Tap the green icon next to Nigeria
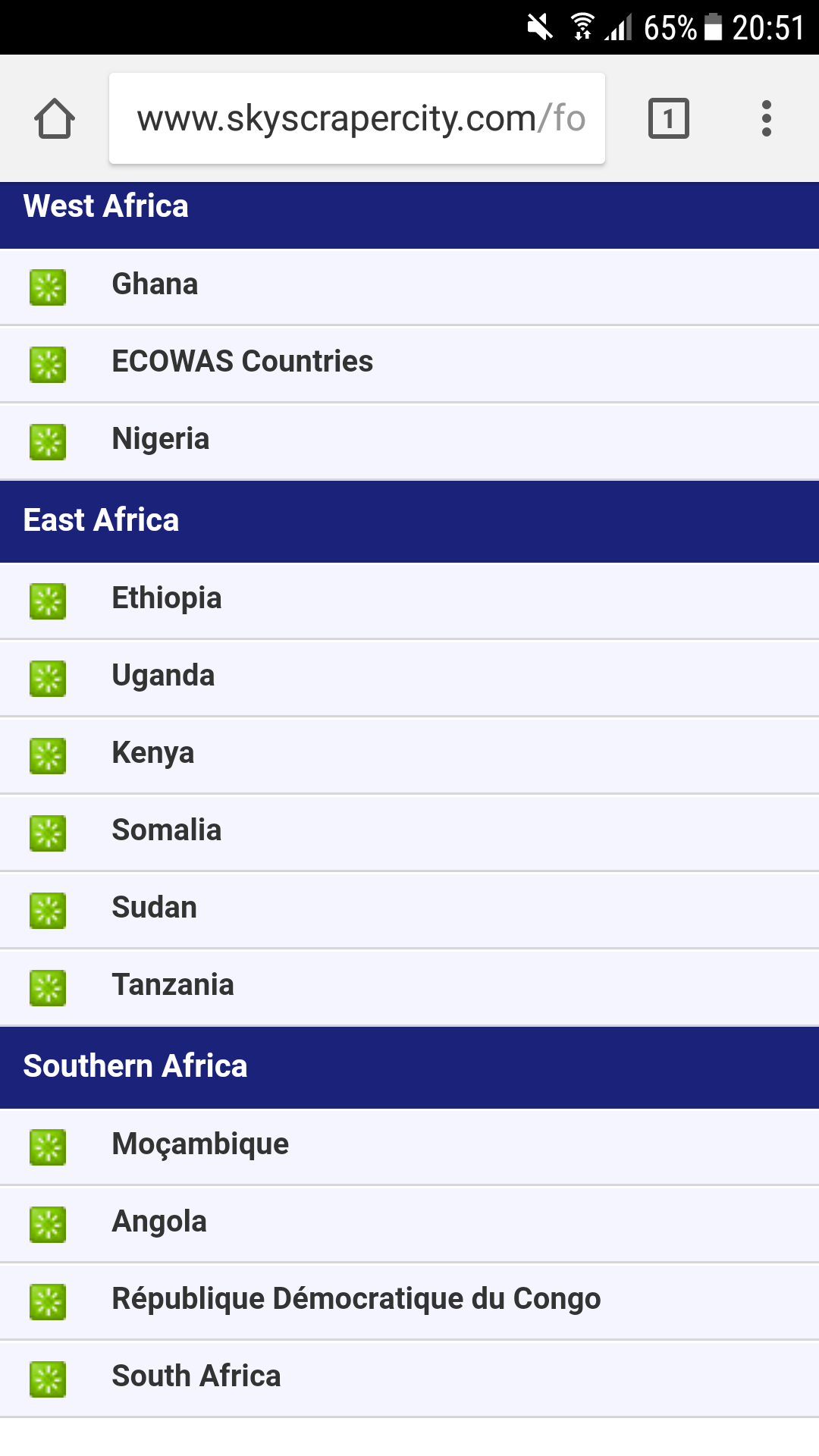The image size is (819, 1456). tap(48, 442)
